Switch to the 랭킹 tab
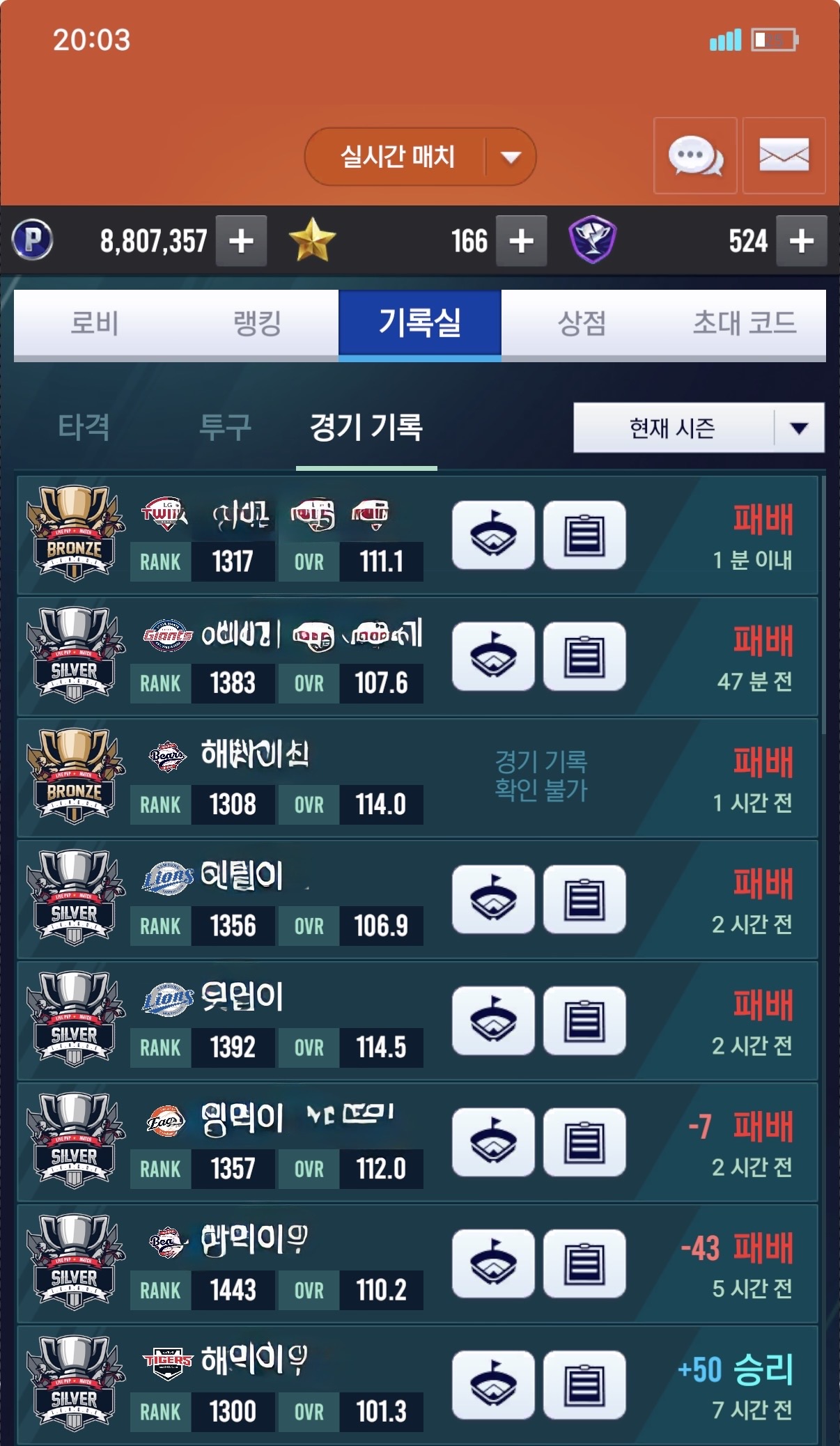The image size is (840, 1446). point(257,324)
